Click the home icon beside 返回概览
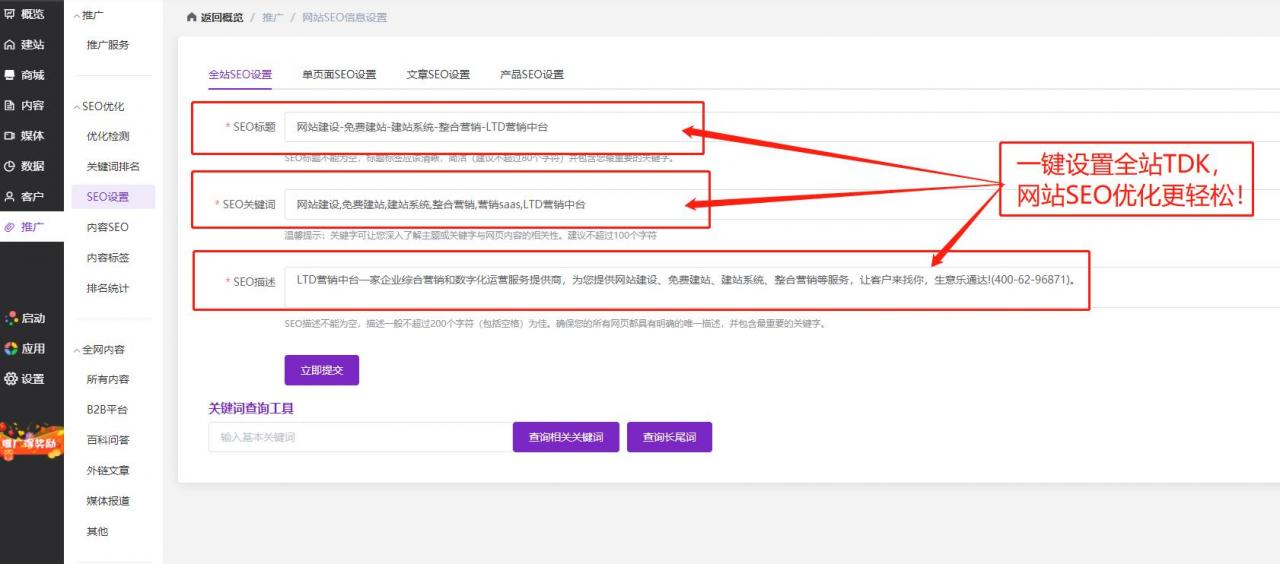This screenshot has width=1280, height=564. [192, 18]
